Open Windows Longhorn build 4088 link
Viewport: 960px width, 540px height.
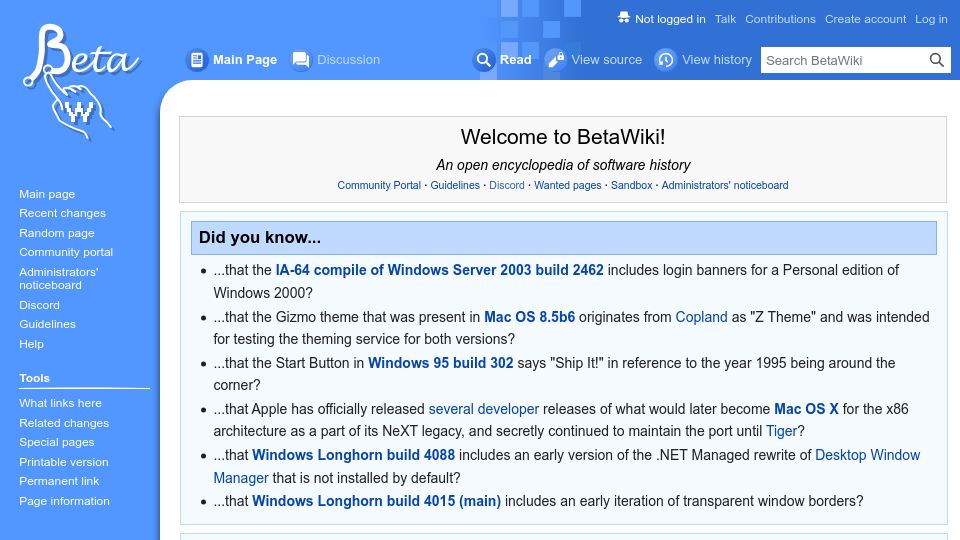click(353, 455)
